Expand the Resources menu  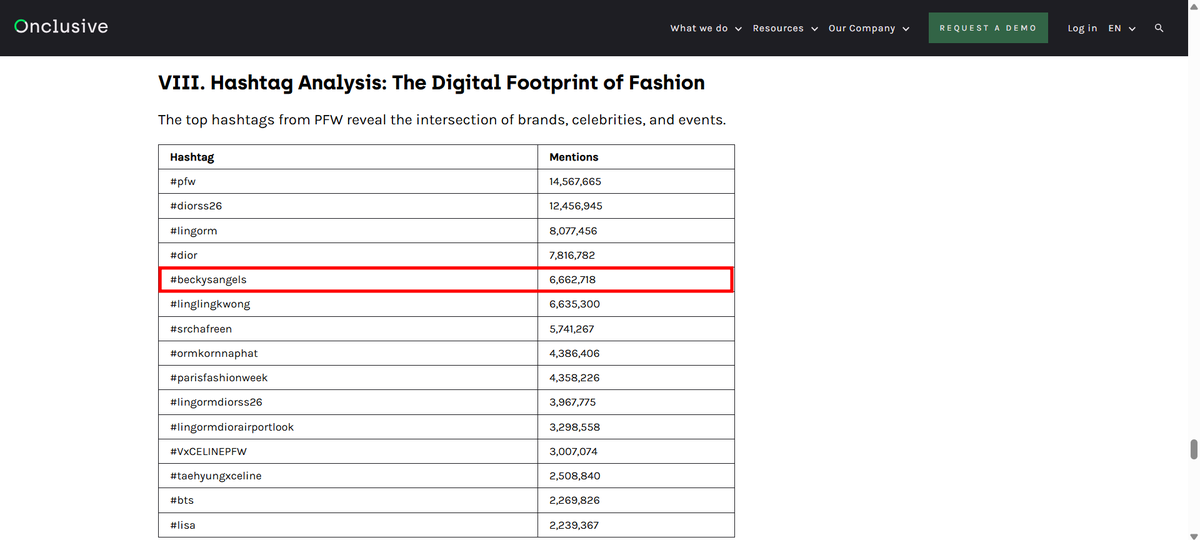[785, 28]
